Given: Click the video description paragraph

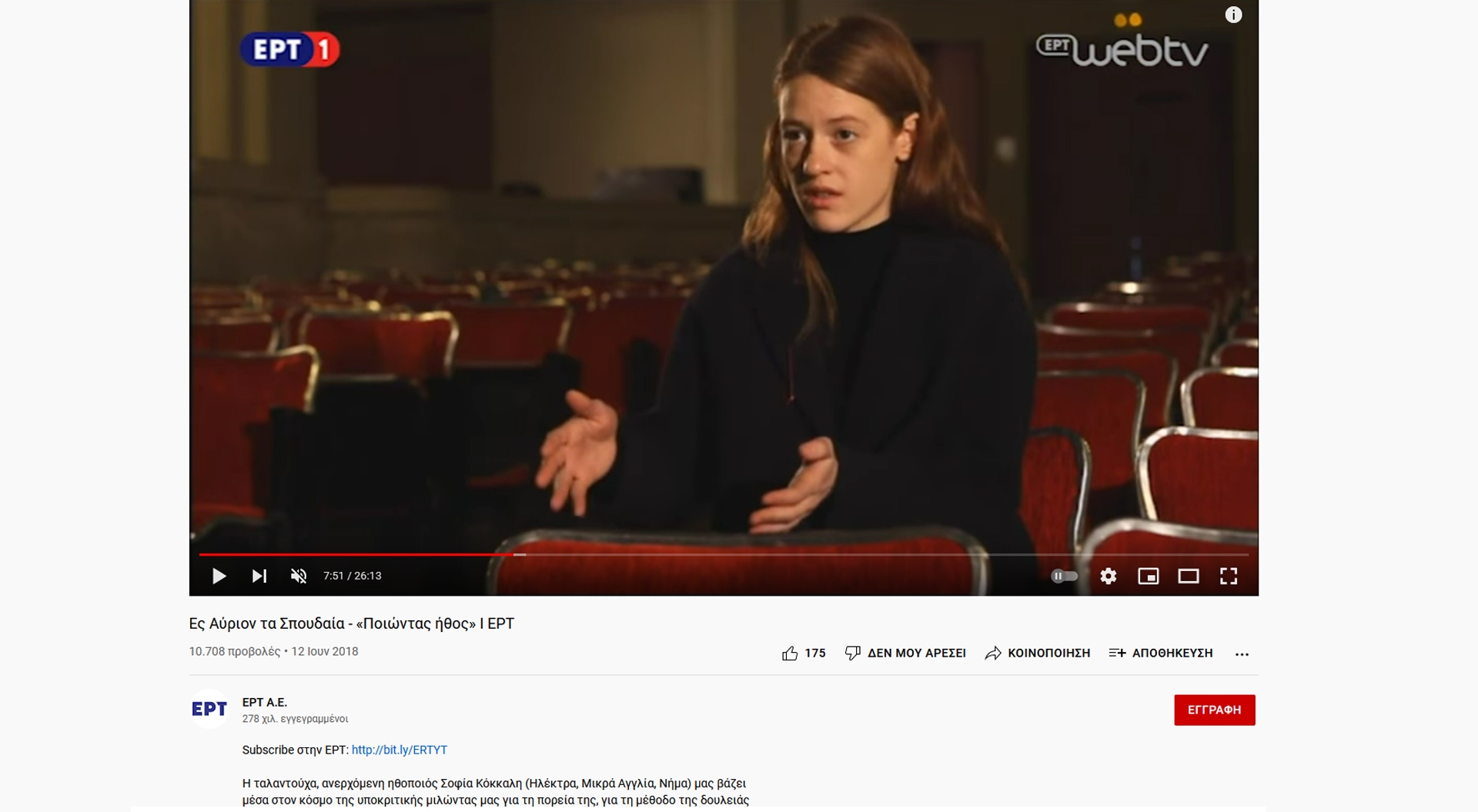Looking at the screenshot, I should tap(496, 791).
